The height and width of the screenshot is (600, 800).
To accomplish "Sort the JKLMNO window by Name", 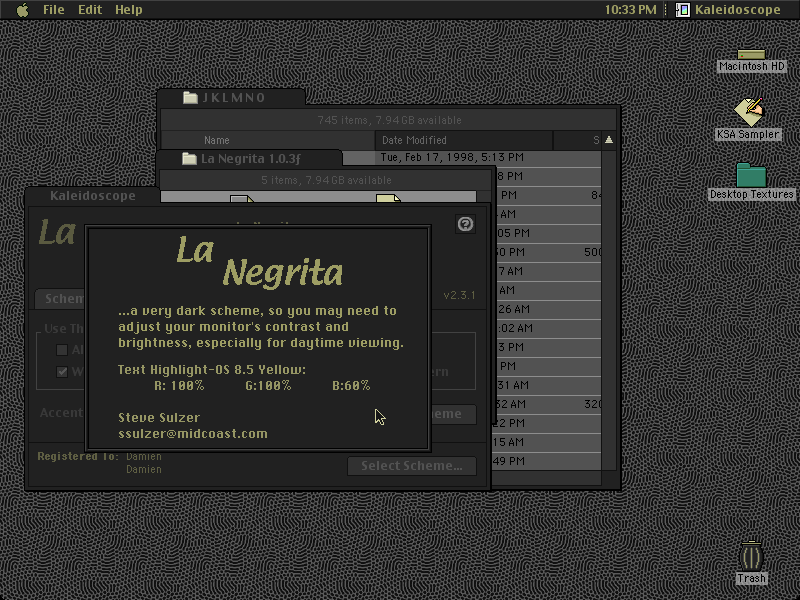I will click(x=268, y=140).
